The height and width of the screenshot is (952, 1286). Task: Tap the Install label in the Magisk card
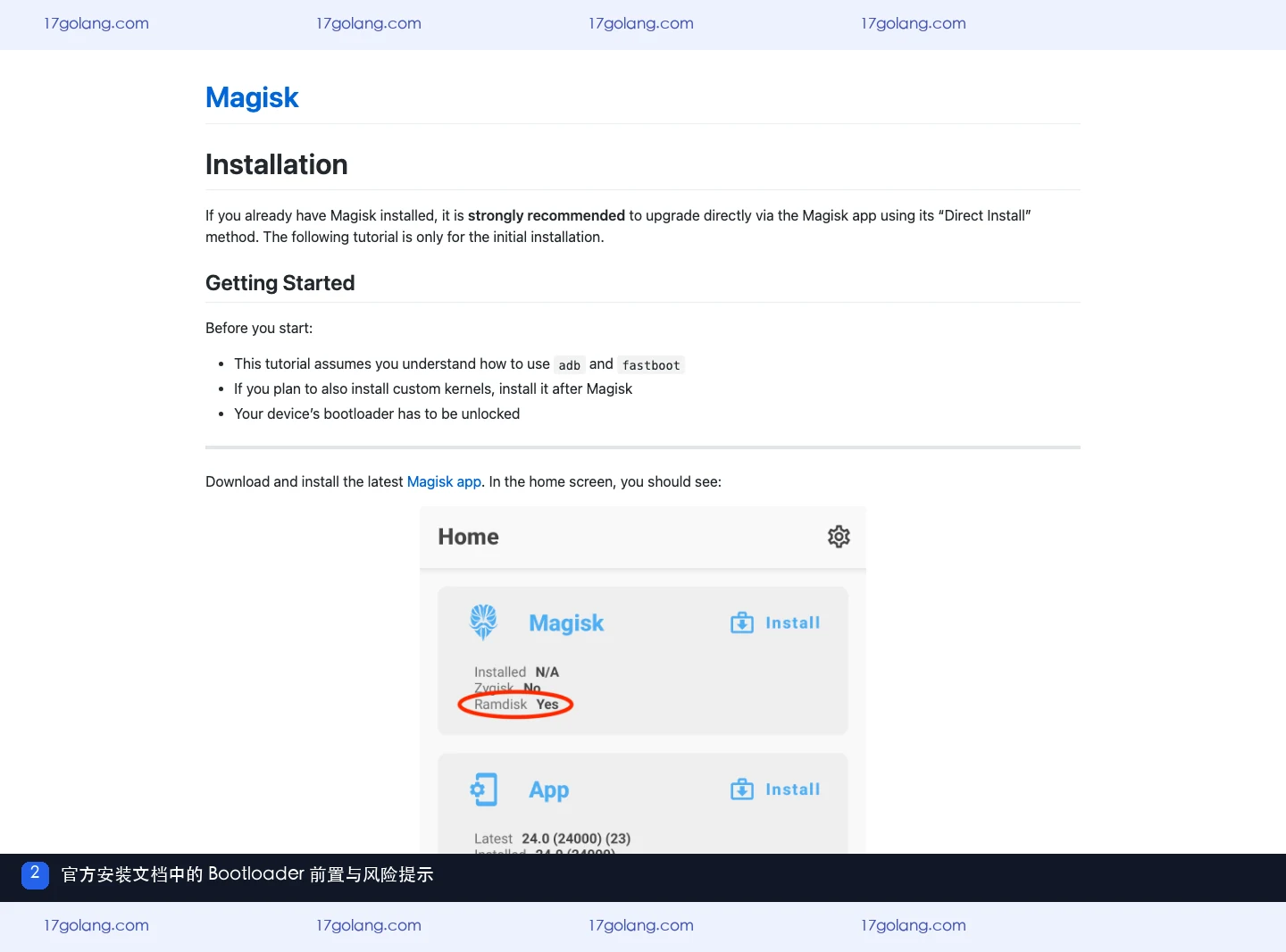(793, 622)
